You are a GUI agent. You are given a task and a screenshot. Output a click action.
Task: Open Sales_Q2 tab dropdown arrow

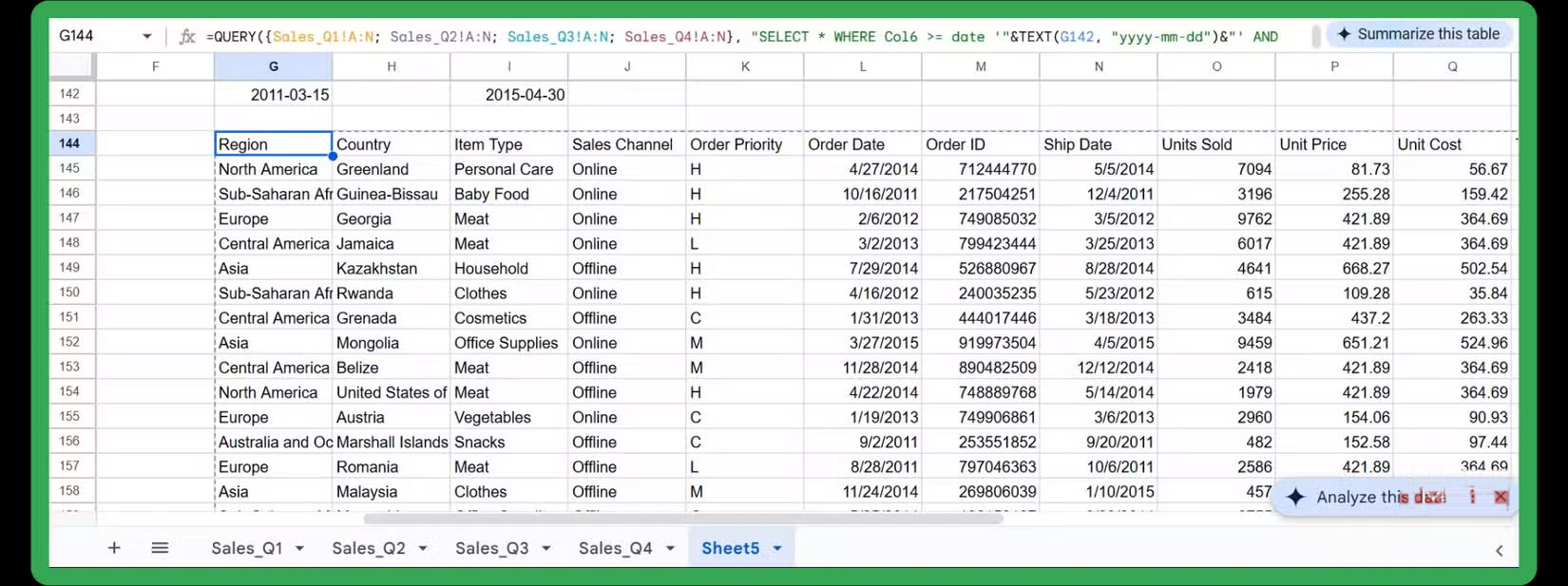pyautogui.click(x=423, y=548)
